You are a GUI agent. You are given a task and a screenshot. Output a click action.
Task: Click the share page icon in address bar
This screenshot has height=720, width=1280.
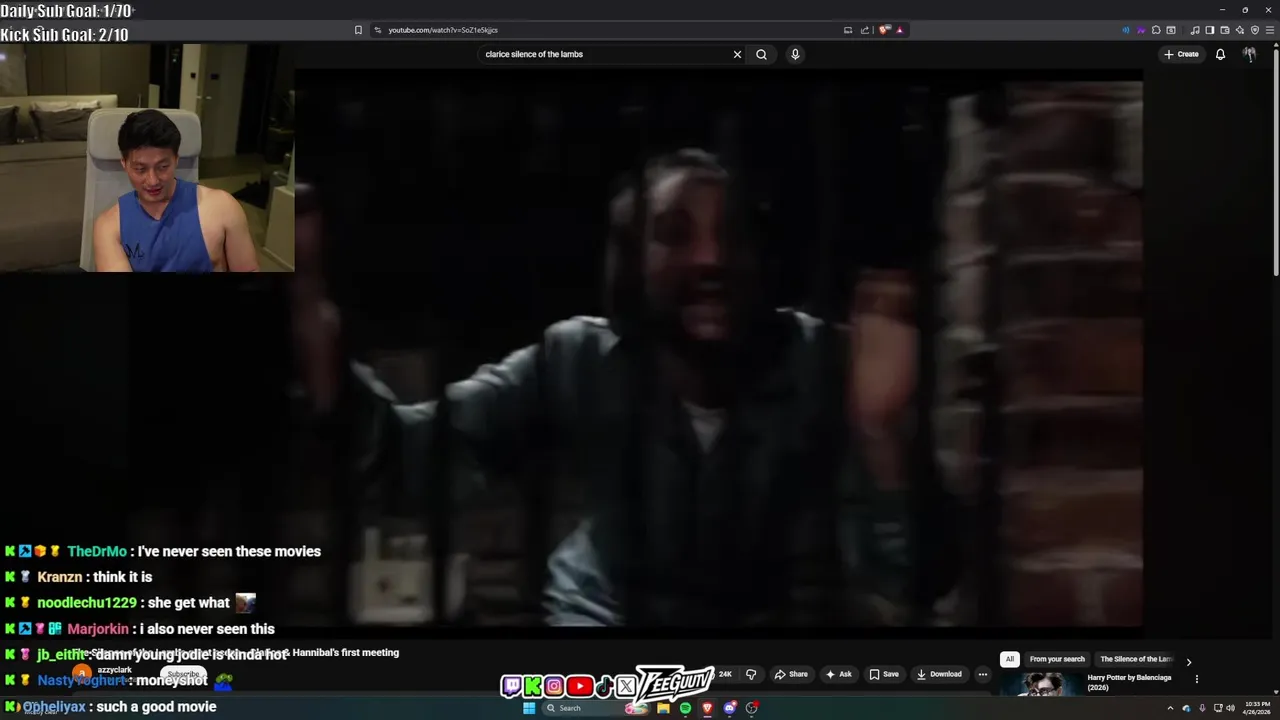[865, 30]
